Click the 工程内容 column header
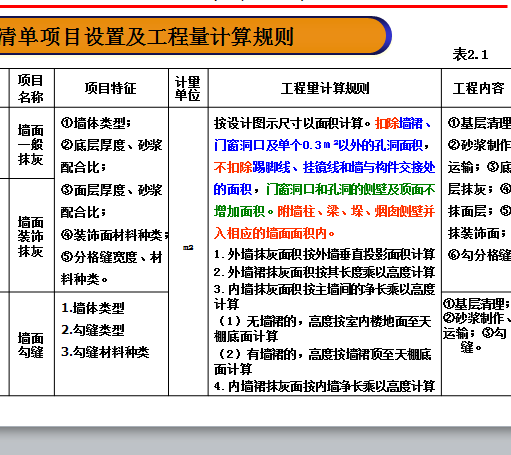The image size is (511, 455). tap(478, 88)
